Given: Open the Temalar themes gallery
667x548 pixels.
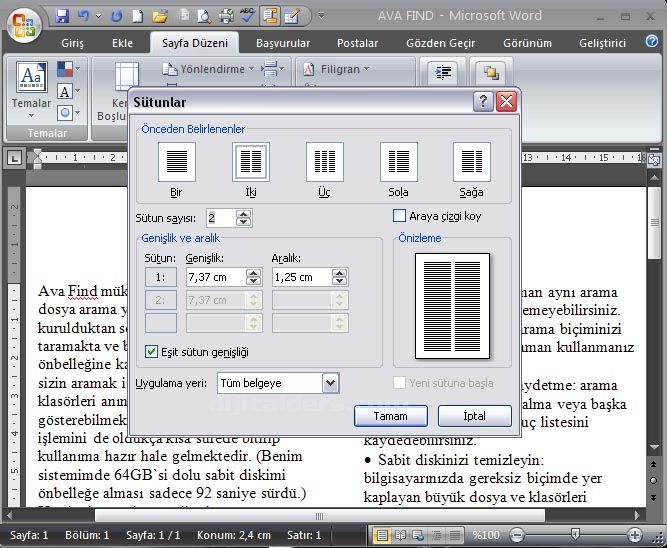Looking at the screenshot, I should pos(31,90).
